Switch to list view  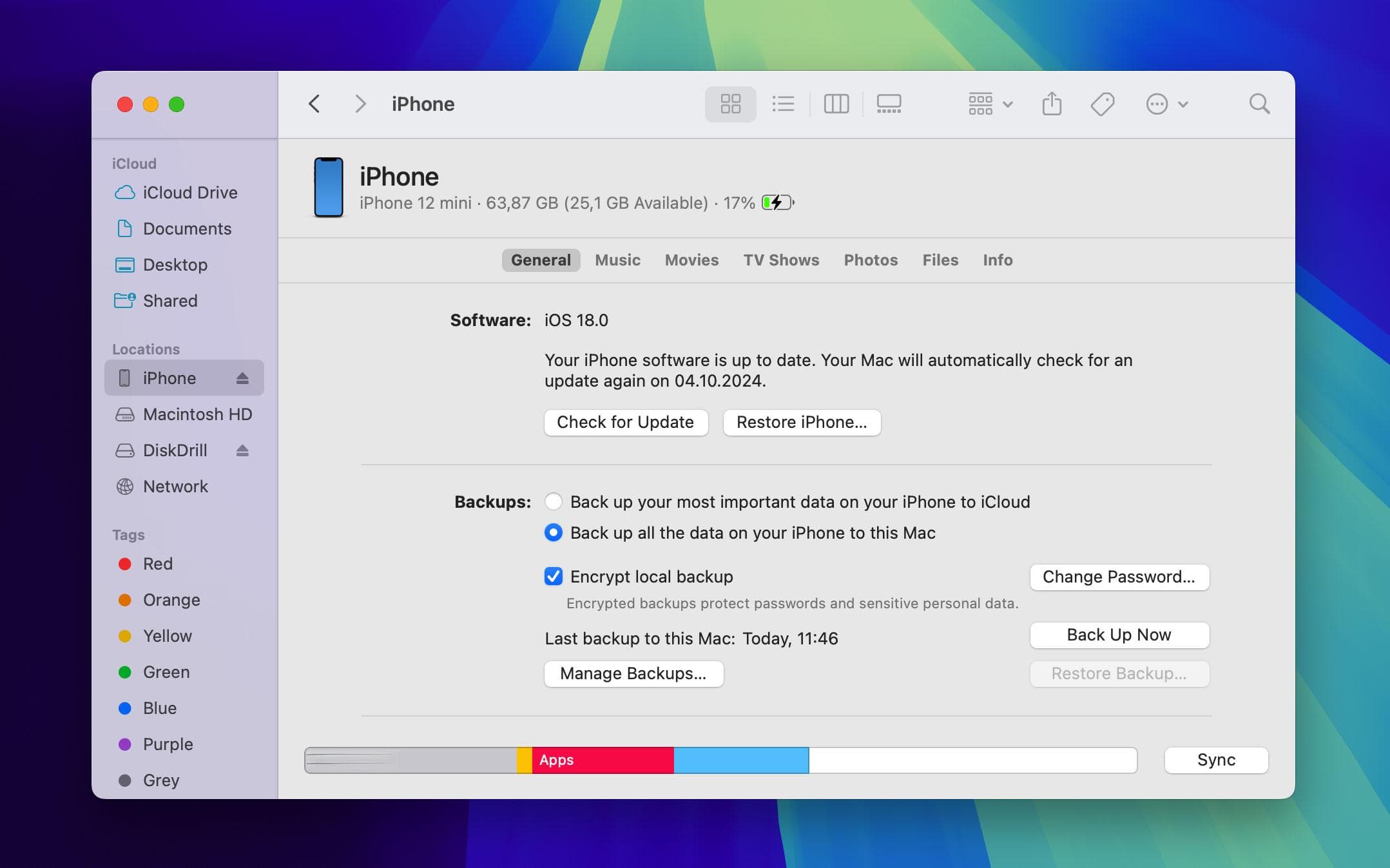tap(783, 104)
